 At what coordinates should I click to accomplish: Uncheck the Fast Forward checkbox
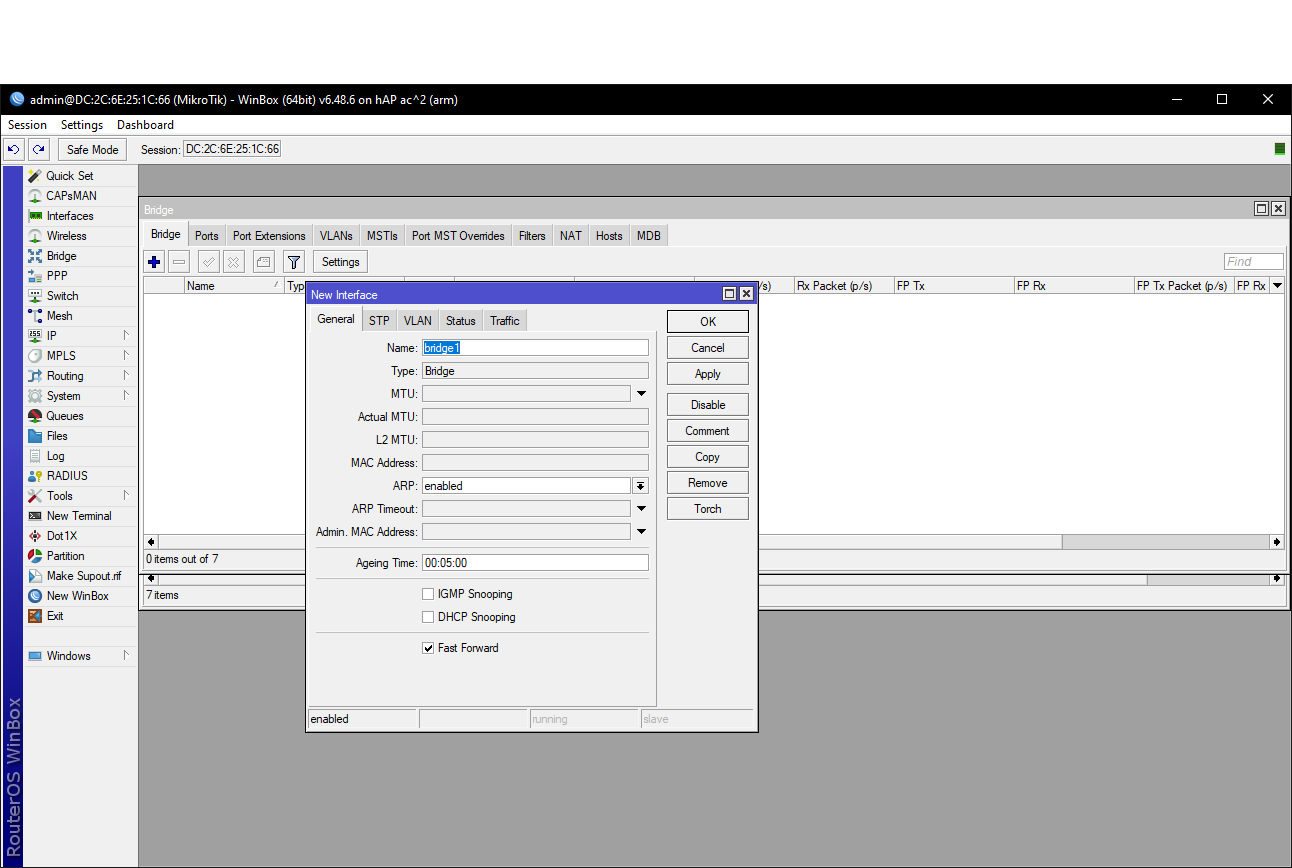click(428, 648)
